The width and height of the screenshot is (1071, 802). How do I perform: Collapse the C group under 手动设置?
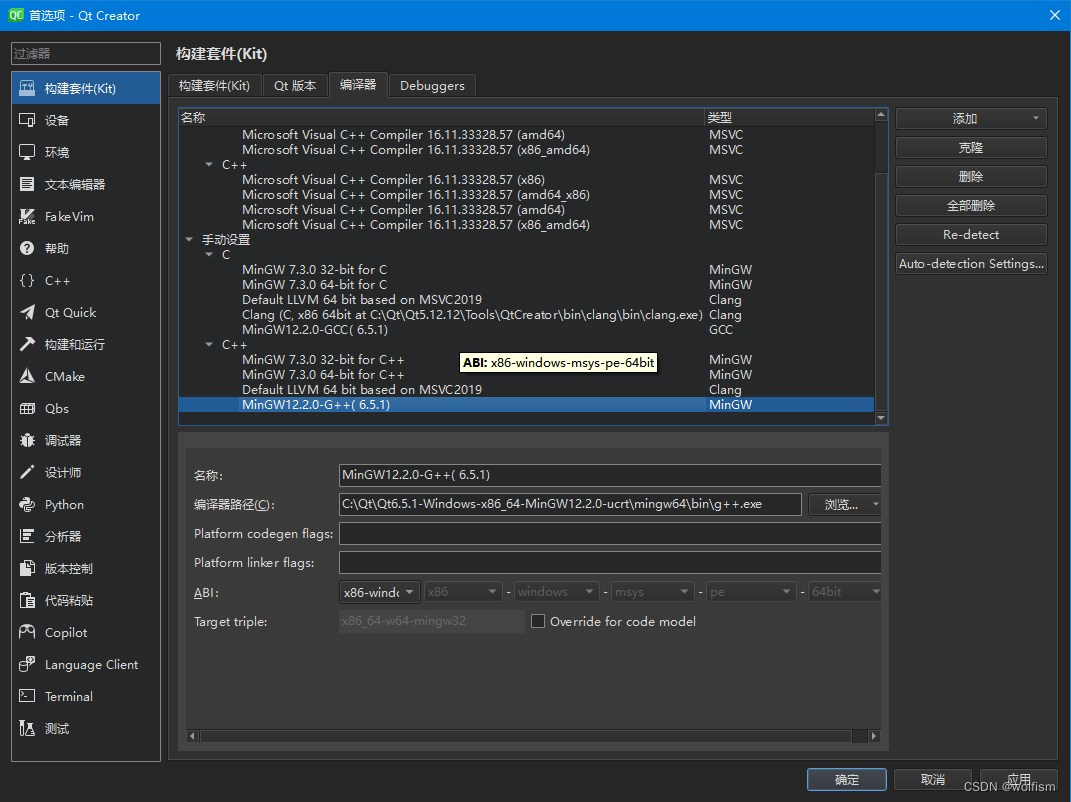[209, 255]
